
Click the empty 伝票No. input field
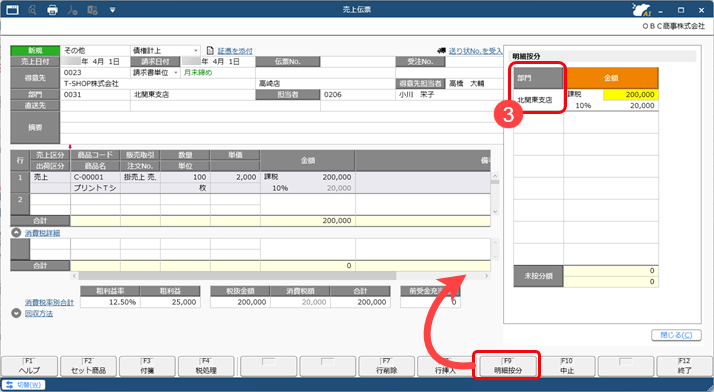click(357, 61)
